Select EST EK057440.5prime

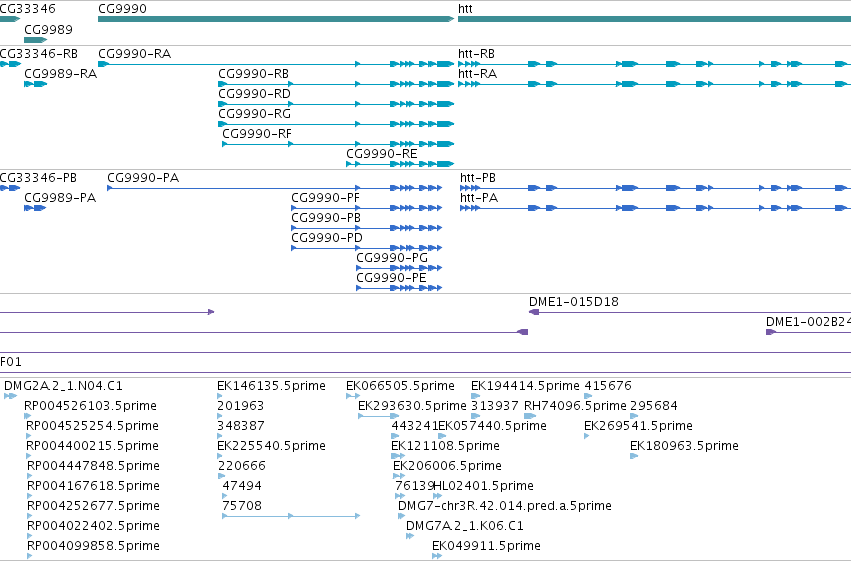pos(442,436)
